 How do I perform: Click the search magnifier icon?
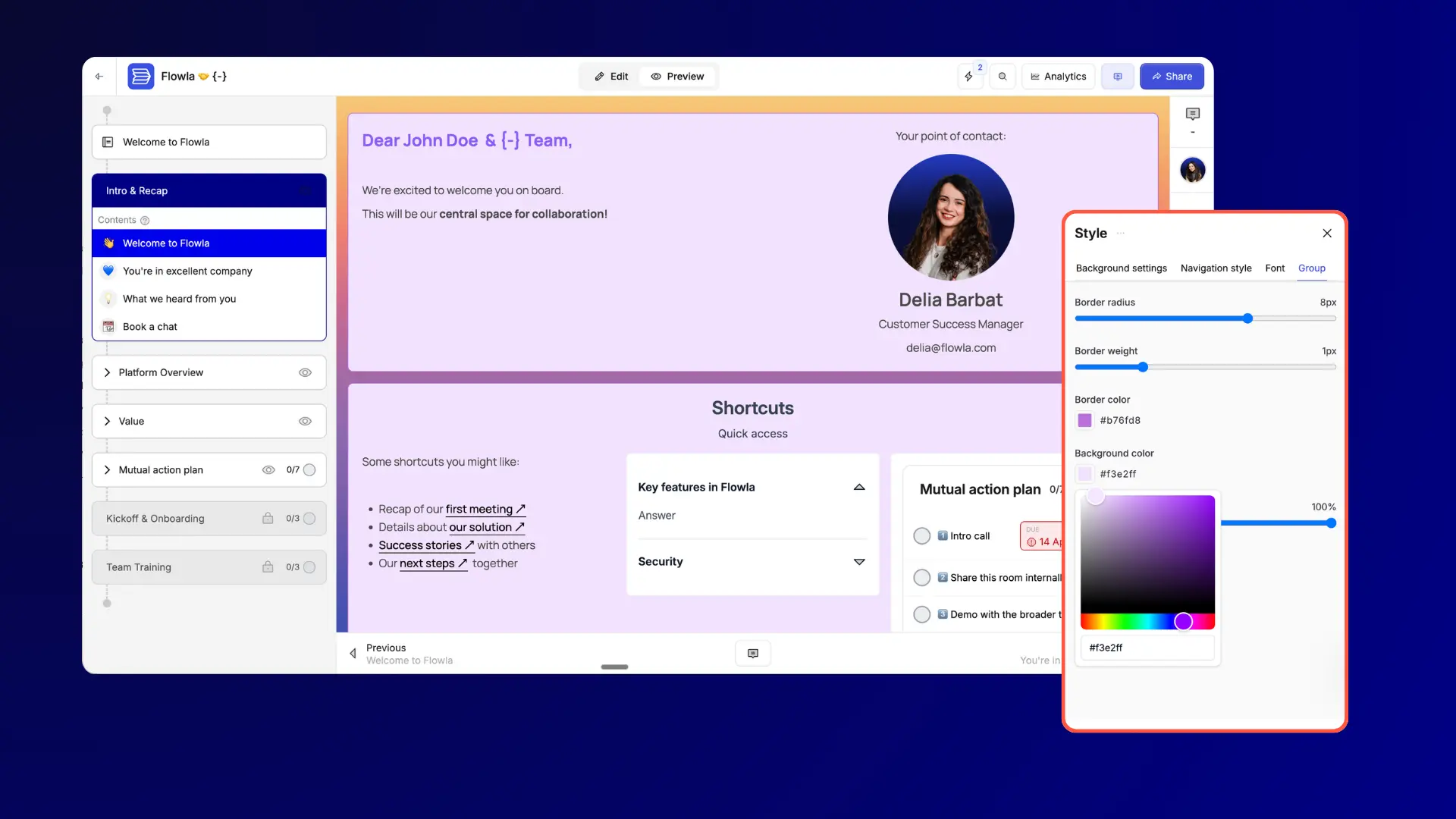tap(1003, 76)
